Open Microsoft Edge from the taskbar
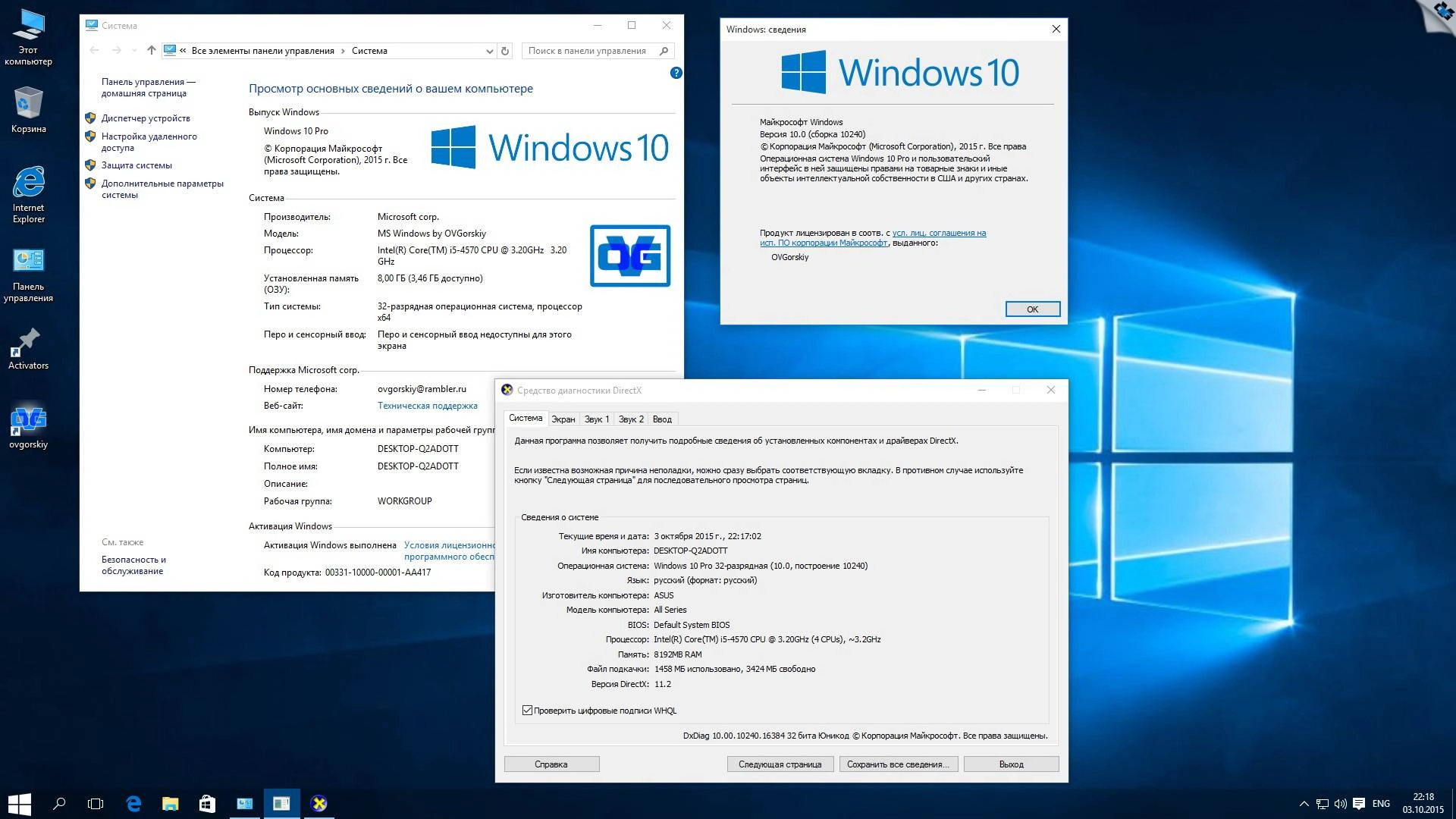 [134, 803]
